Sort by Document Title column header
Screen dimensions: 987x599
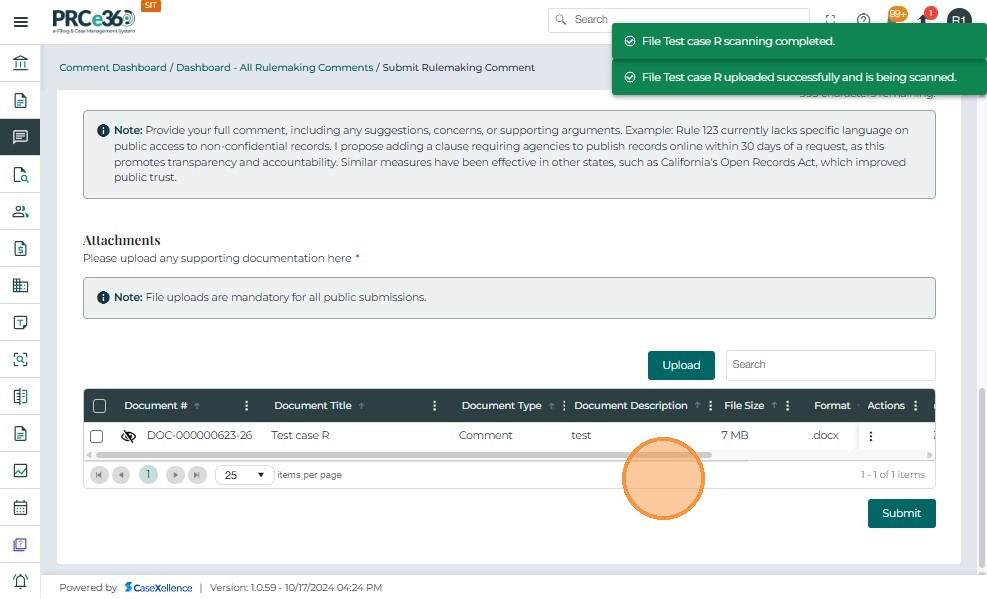click(313, 406)
